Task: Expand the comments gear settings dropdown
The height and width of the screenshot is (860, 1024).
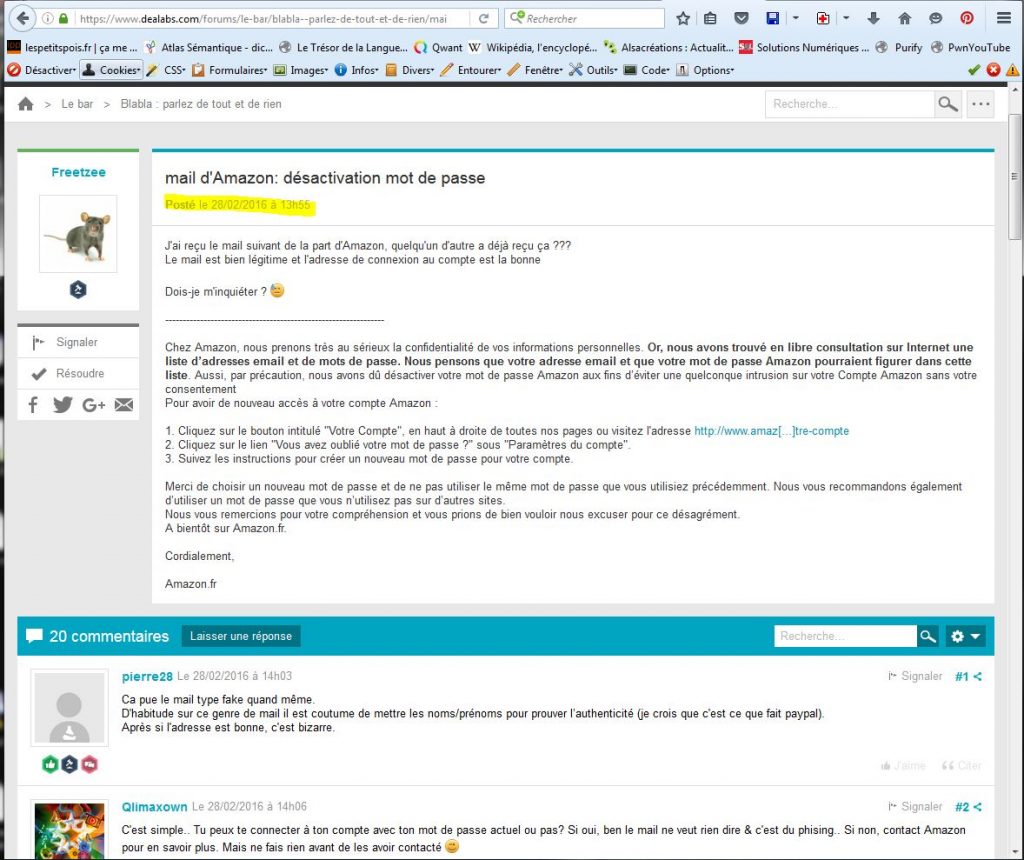Action: point(966,636)
